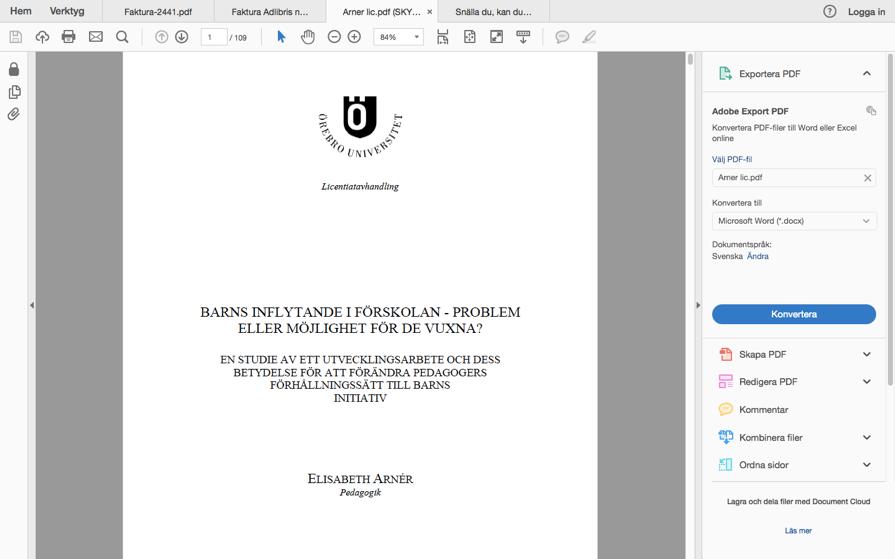Zoom in with plus button
The width and height of the screenshot is (895, 559).
(x=354, y=37)
